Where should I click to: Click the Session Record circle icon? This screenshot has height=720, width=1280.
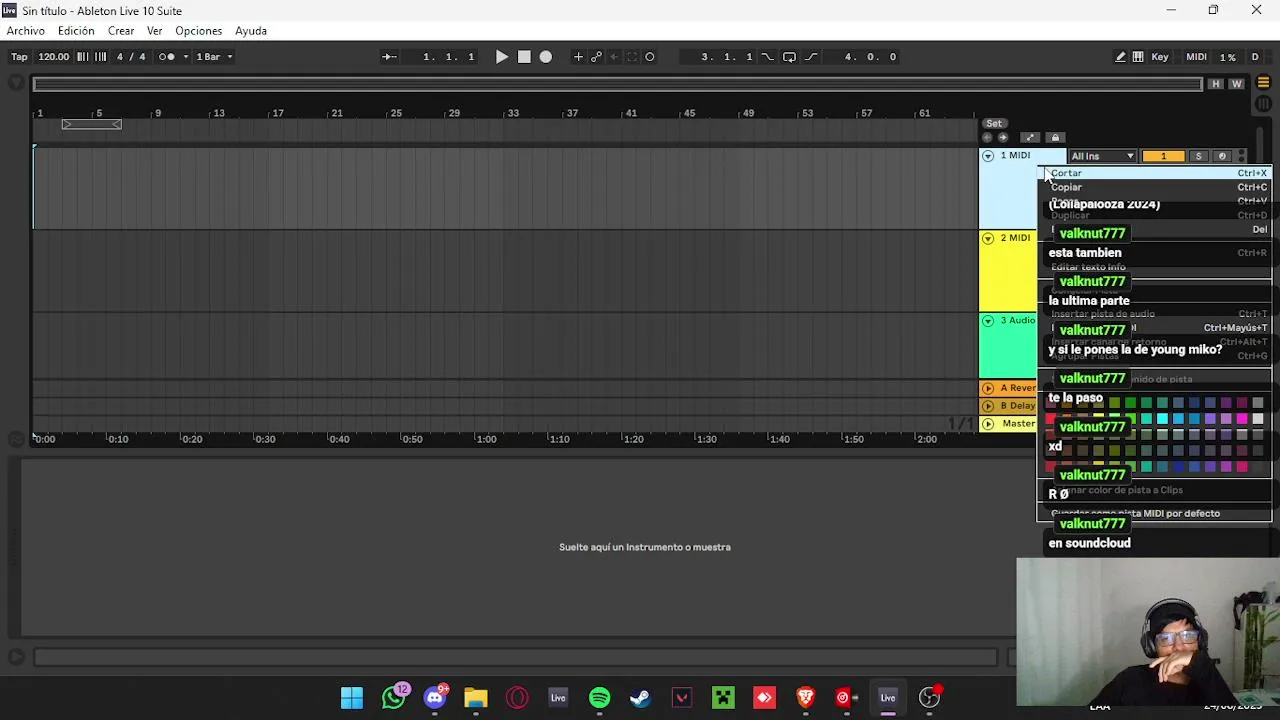tap(650, 57)
